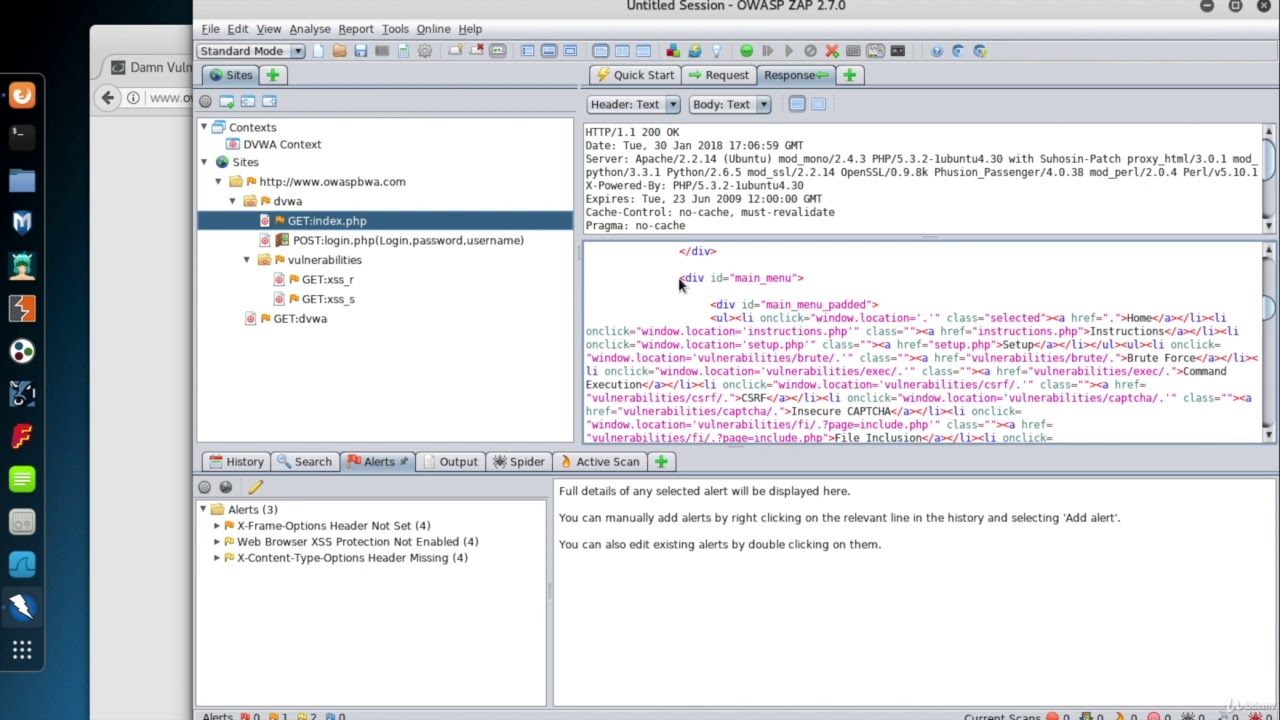Click the New Session toolbar icon
This screenshot has height=720, width=1280.
click(318, 51)
